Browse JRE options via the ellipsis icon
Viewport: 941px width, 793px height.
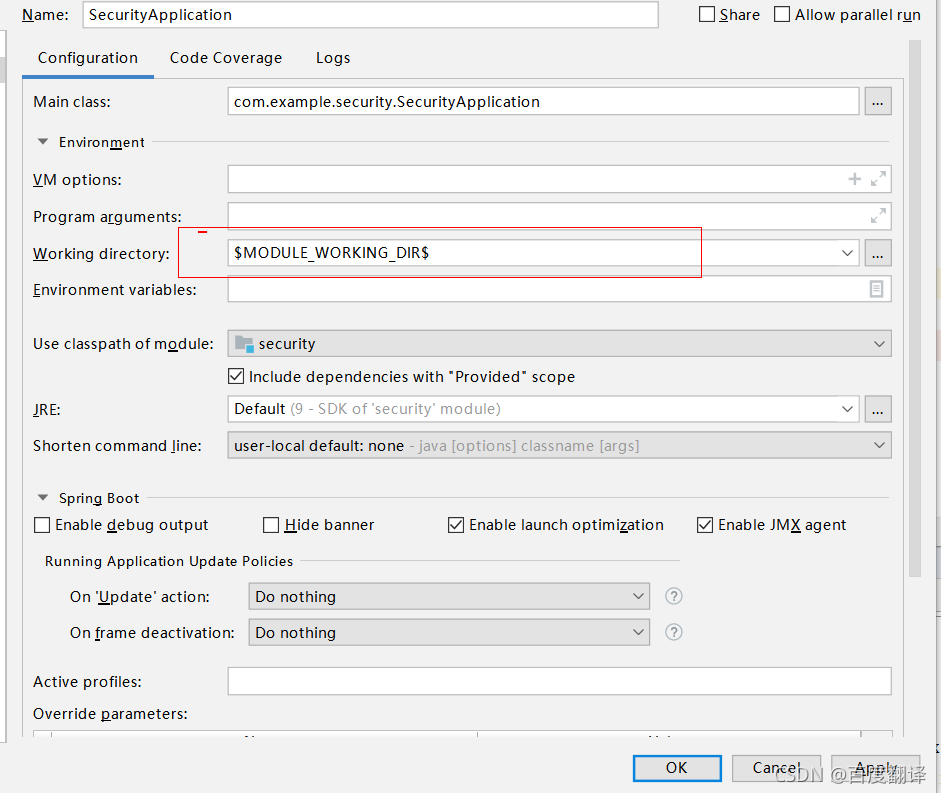(x=877, y=409)
